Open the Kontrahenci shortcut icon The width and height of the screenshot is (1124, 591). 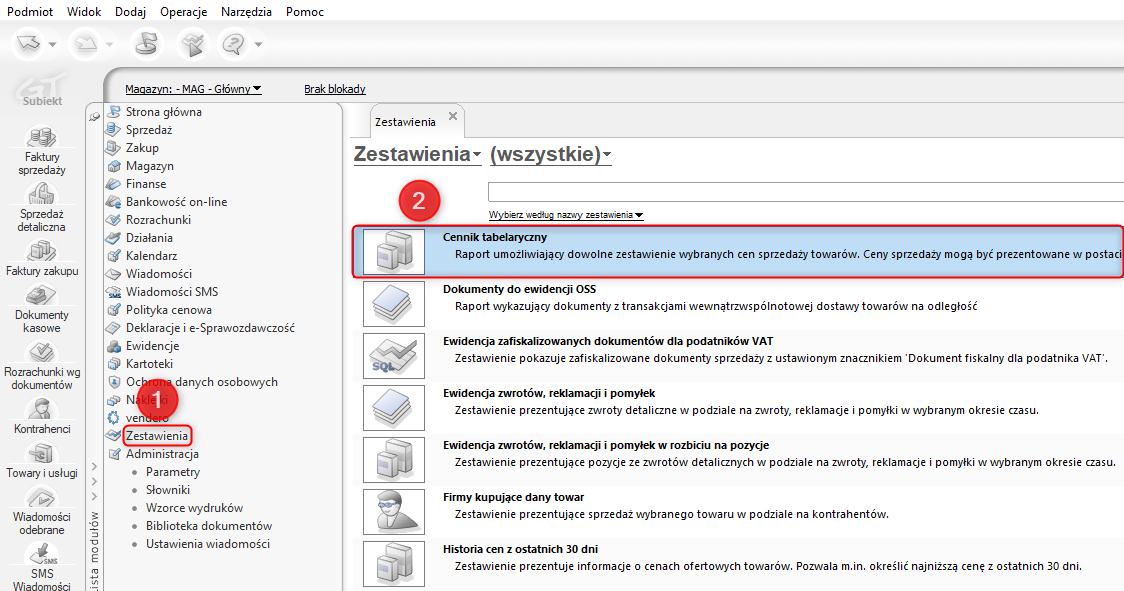pos(42,409)
